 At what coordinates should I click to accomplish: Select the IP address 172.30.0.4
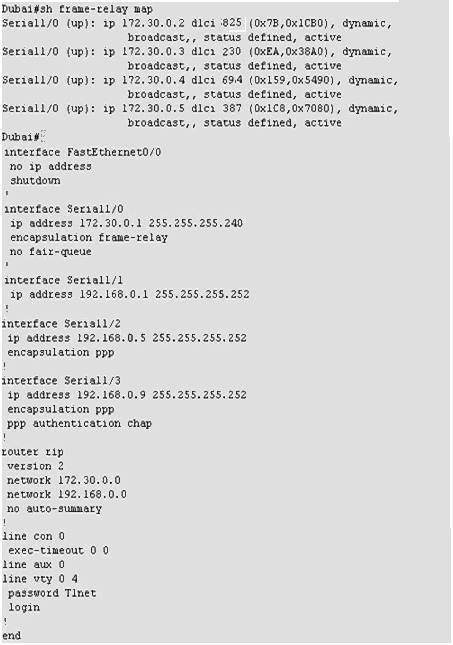pos(153,80)
